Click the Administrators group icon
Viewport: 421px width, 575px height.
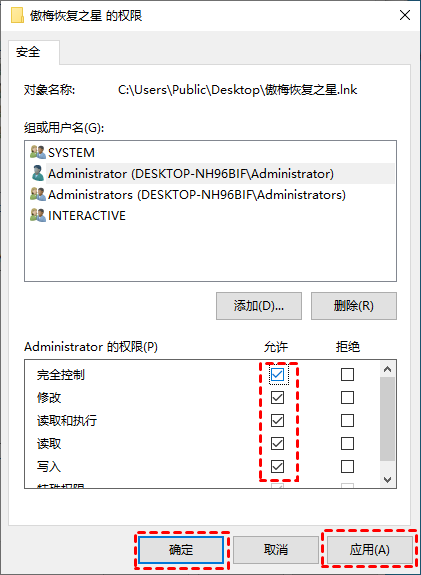38,194
